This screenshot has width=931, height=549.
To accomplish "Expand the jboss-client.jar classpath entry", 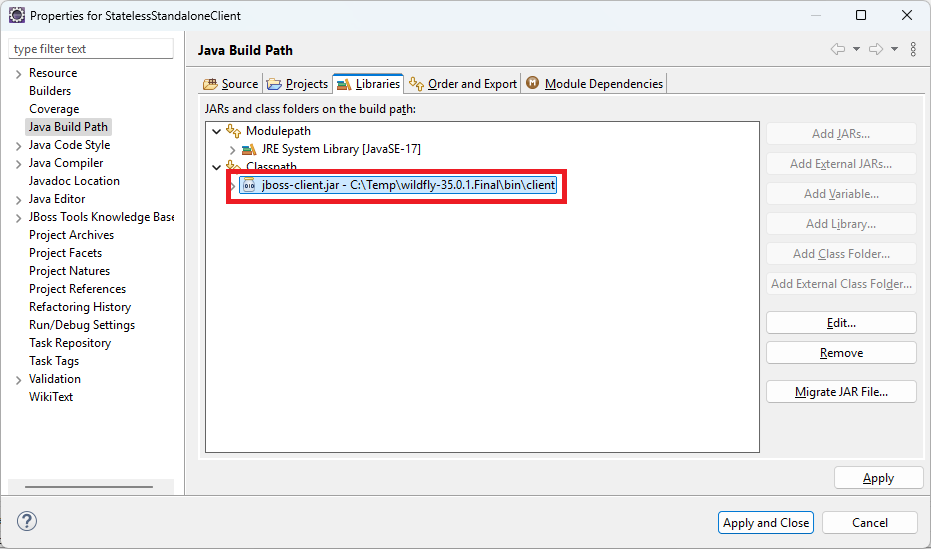I will point(232,185).
